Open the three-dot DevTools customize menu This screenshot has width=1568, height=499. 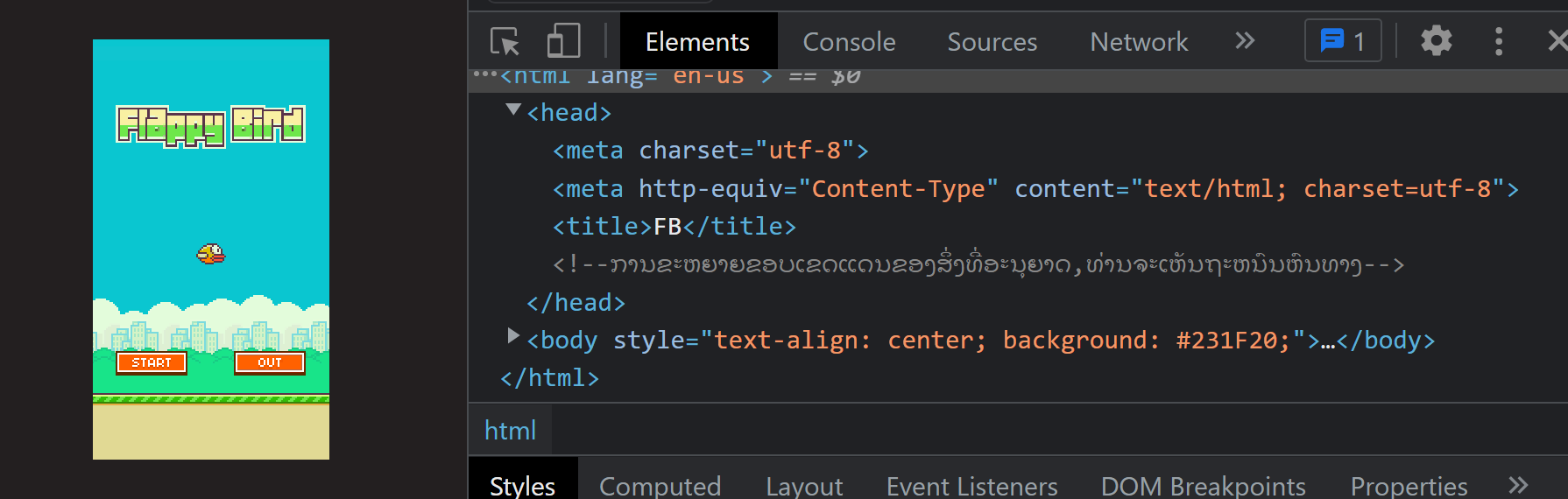pos(1499,41)
